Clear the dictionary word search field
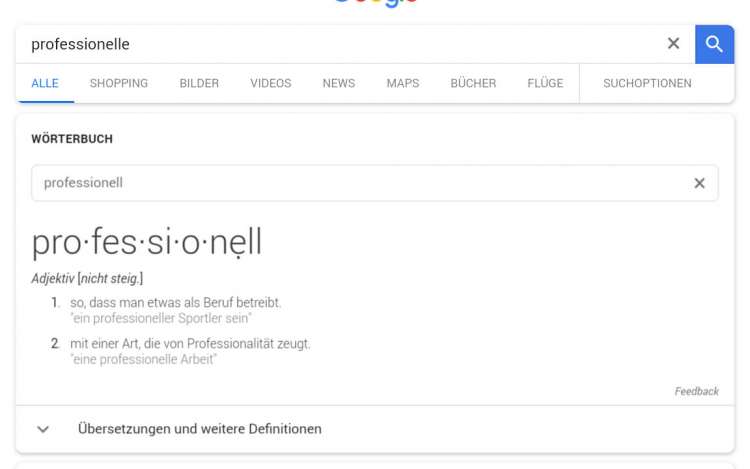Image resolution: width=750 pixels, height=469 pixels. (x=699, y=183)
